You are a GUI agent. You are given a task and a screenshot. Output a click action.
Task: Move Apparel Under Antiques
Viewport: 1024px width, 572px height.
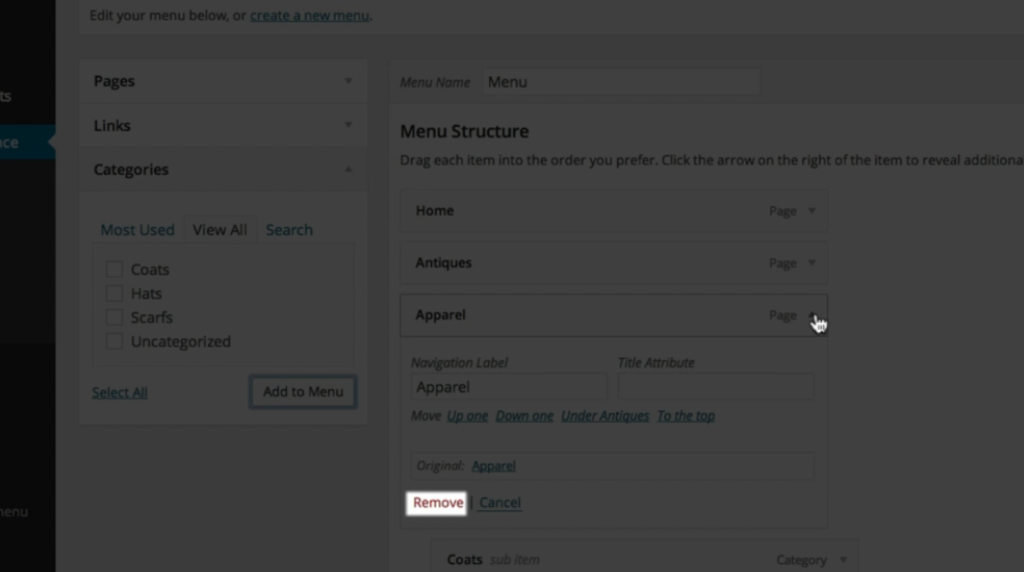tap(605, 416)
